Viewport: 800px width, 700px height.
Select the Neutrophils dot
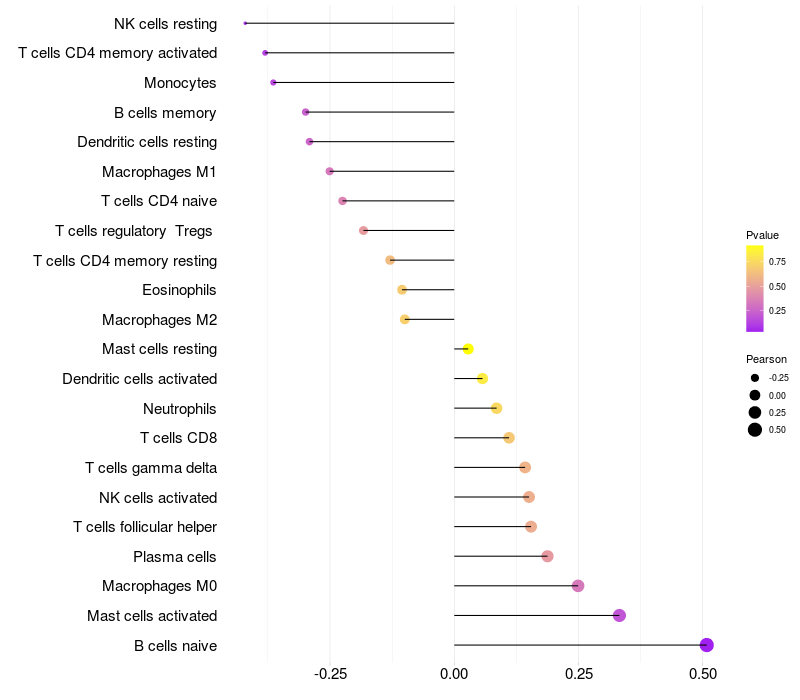(x=496, y=408)
